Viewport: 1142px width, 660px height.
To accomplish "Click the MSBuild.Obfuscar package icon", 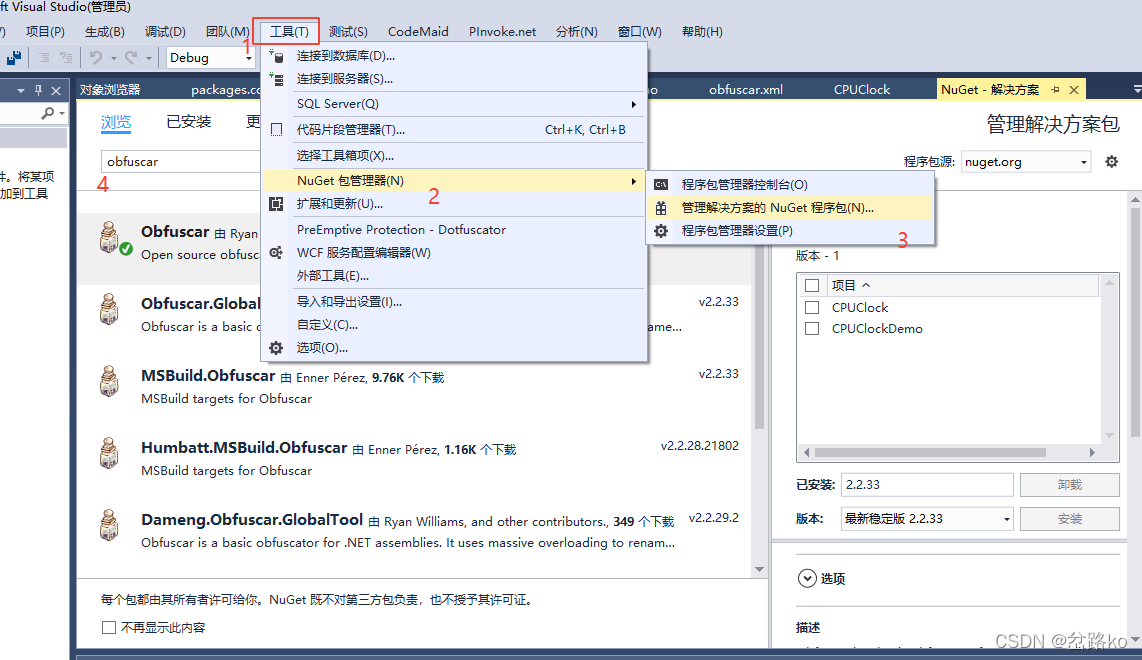I will [x=109, y=381].
